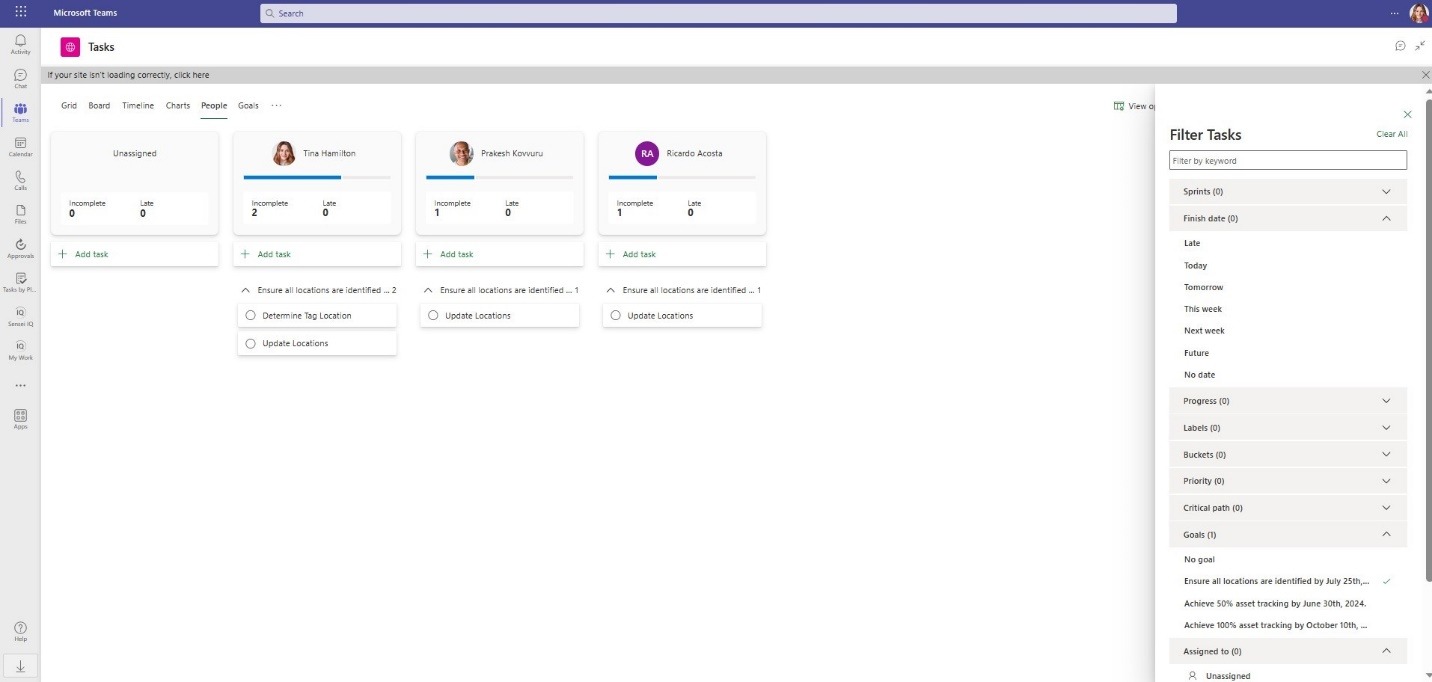Open Tasks by Planner sidebar app
The image size is (1432, 682).
20,283
